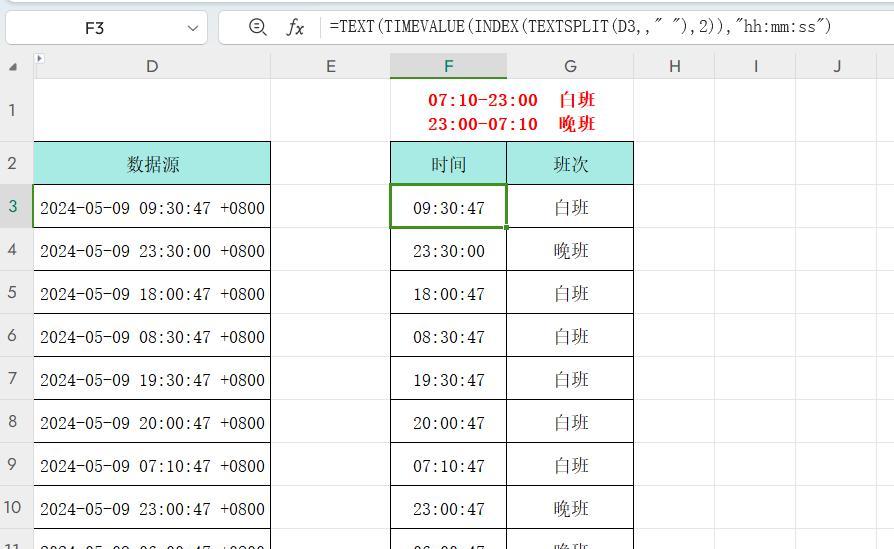Open the Name Box dropdown arrow

[193, 28]
